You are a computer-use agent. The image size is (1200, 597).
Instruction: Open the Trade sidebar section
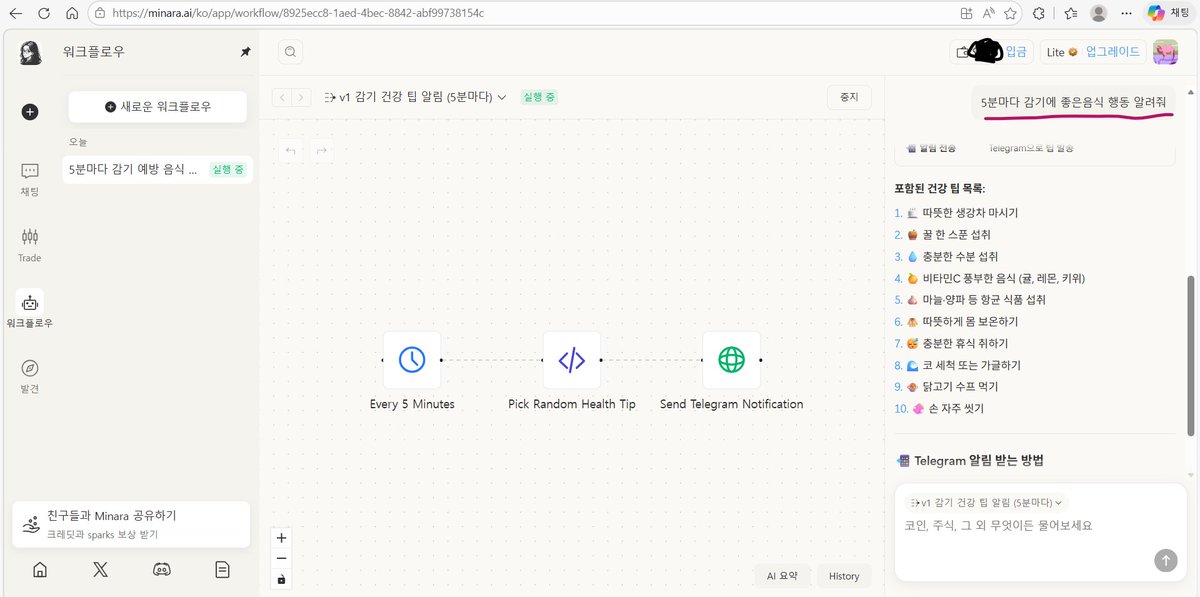click(x=30, y=245)
